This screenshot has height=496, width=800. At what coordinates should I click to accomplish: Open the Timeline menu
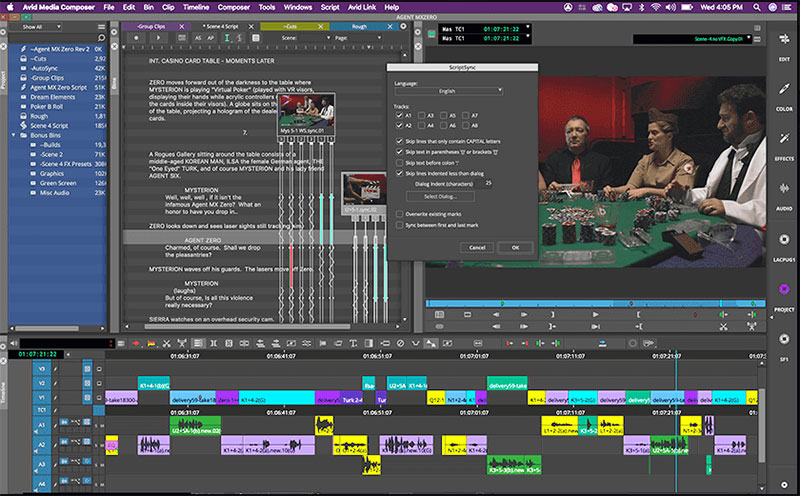click(x=196, y=7)
